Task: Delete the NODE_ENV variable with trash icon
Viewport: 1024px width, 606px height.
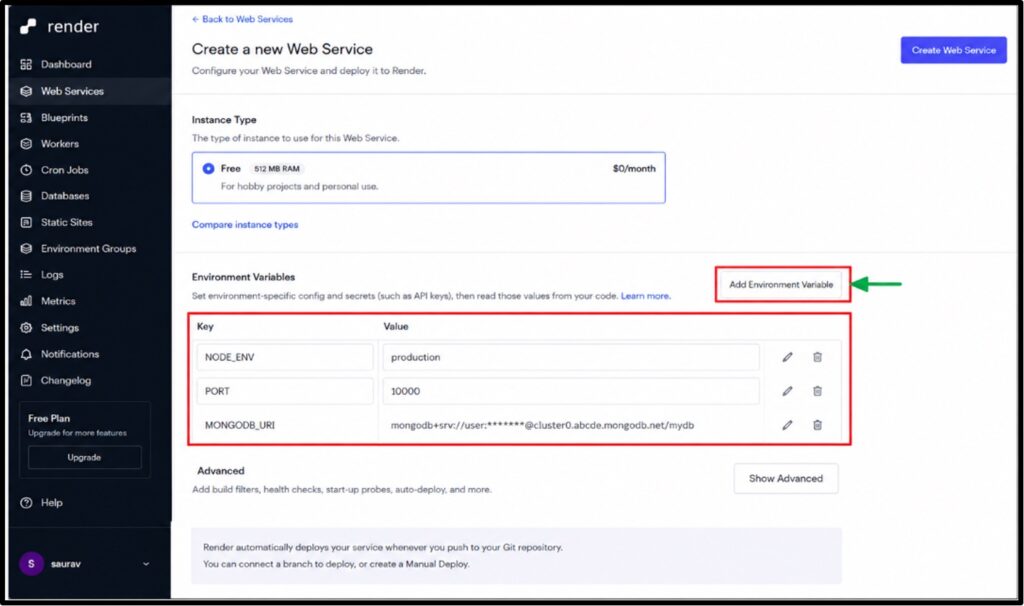Action: point(817,357)
